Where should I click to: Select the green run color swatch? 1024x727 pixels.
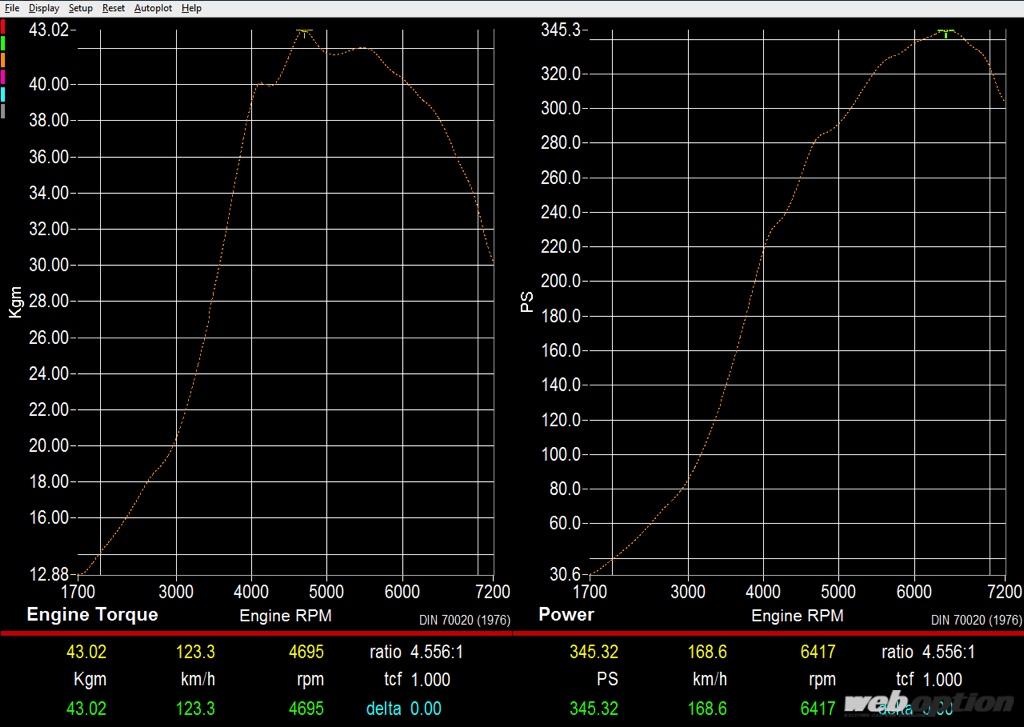click(x=4, y=43)
